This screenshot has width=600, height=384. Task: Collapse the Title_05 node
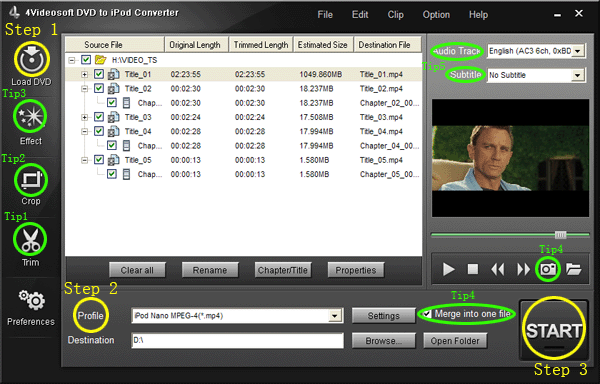click(85, 160)
